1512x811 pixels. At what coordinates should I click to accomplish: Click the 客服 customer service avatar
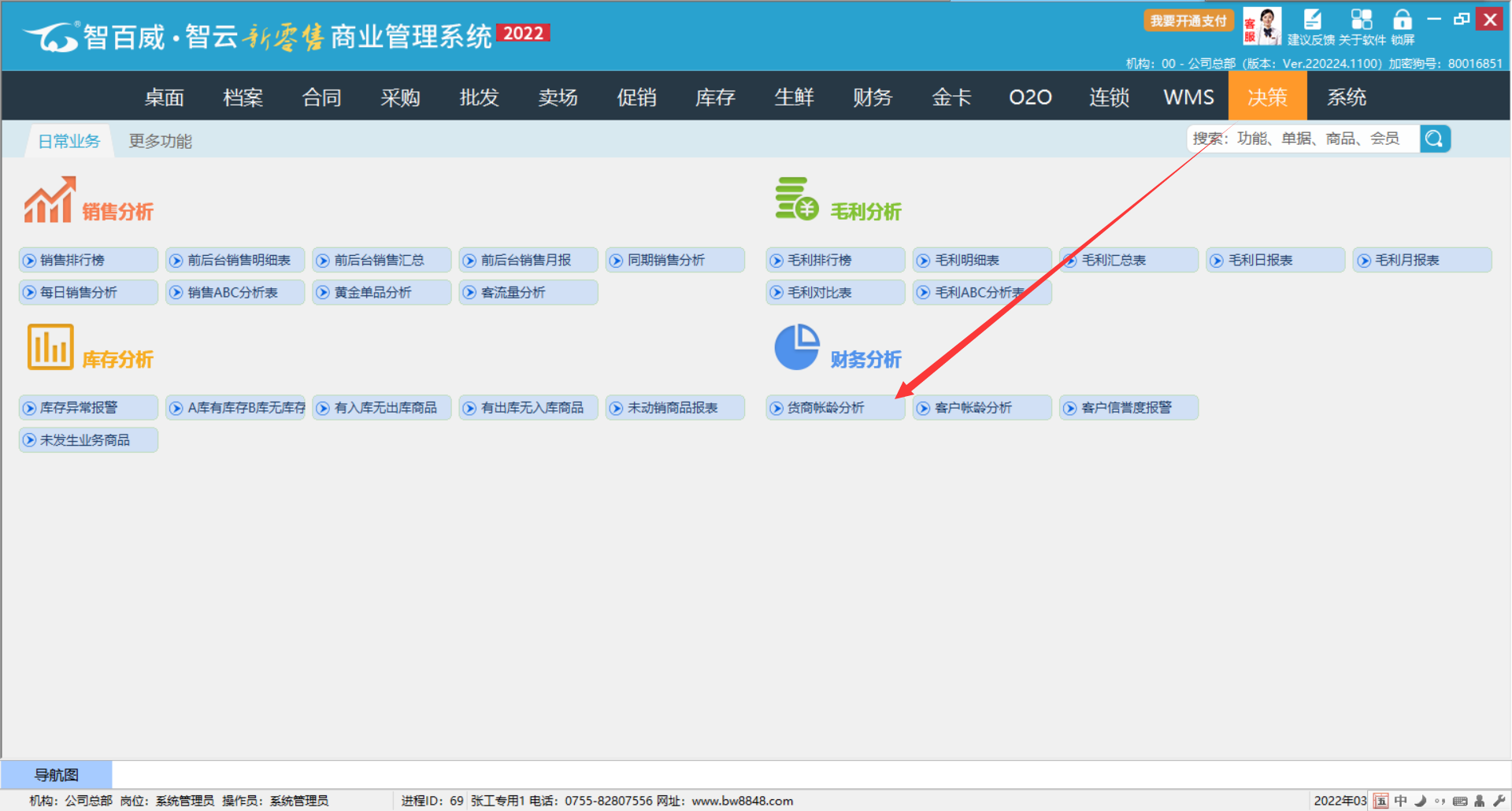click(1262, 26)
